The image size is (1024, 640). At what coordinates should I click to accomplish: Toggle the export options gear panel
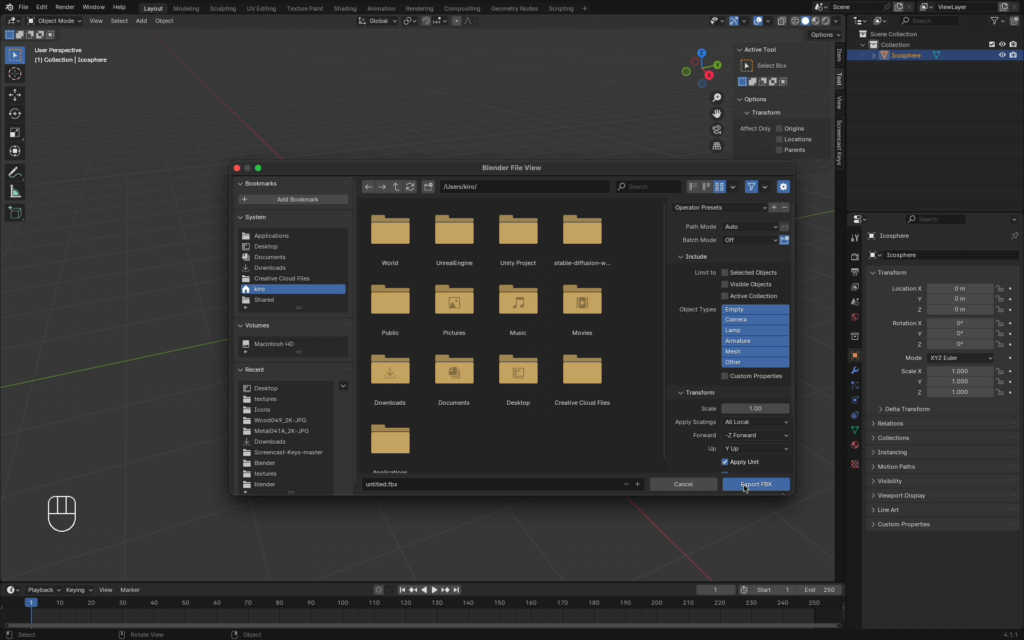pos(783,187)
